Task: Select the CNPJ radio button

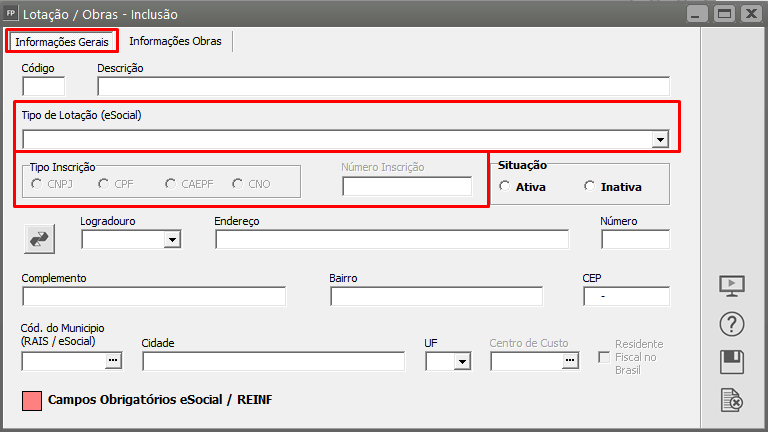Action: tap(36, 184)
